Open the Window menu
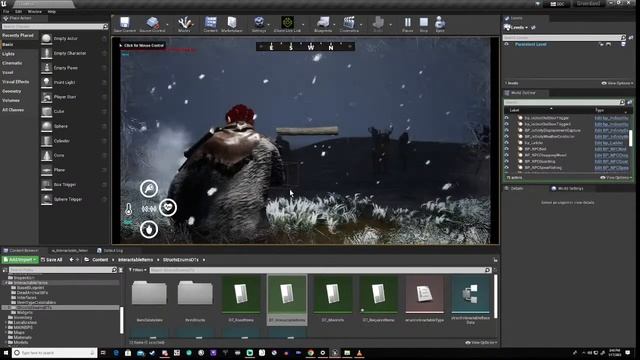 click(35, 11)
